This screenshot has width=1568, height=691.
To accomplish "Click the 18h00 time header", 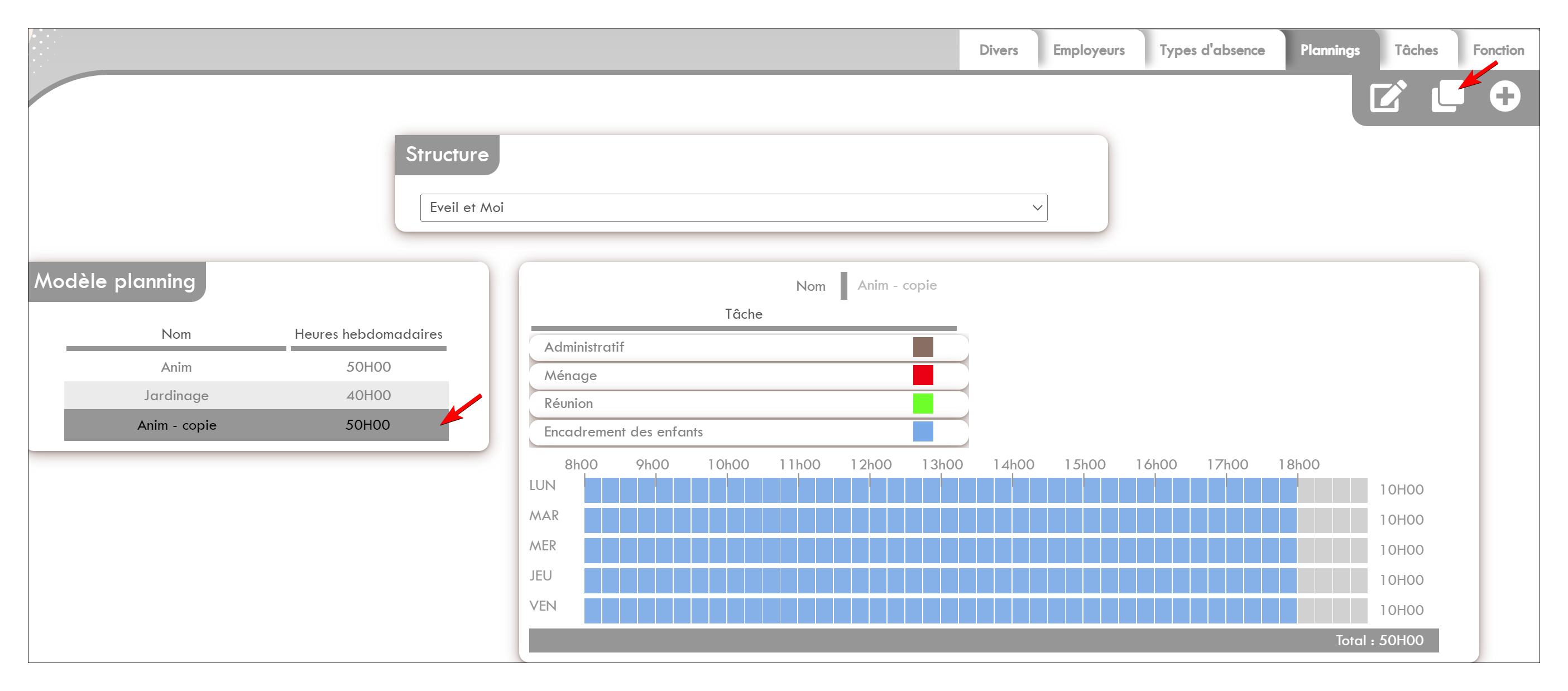I will (1298, 464).
